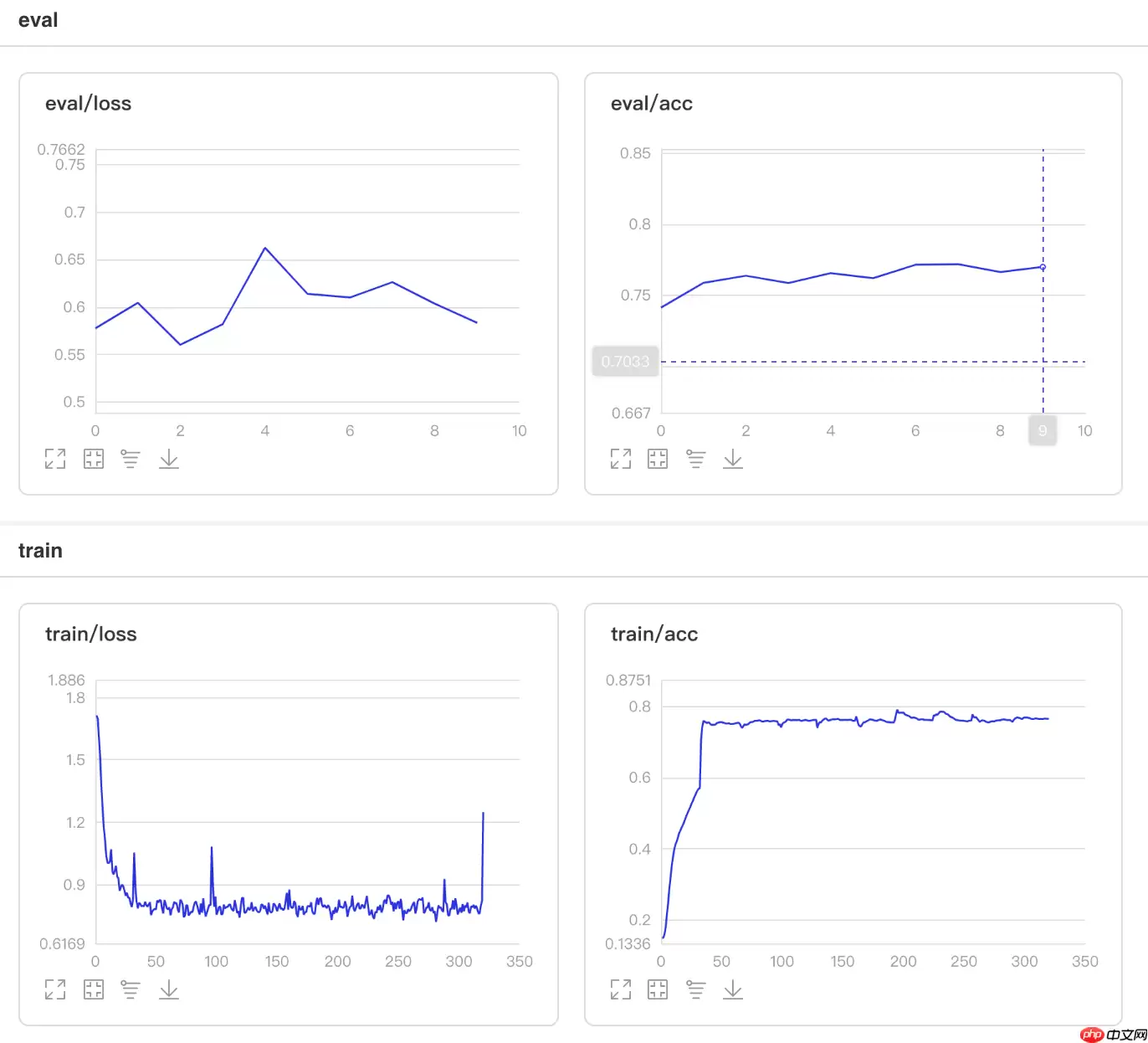The width and height of the screenshot is (1148, 1043).
Task: Click the train/loss list-filter icon
Action: 131,989
